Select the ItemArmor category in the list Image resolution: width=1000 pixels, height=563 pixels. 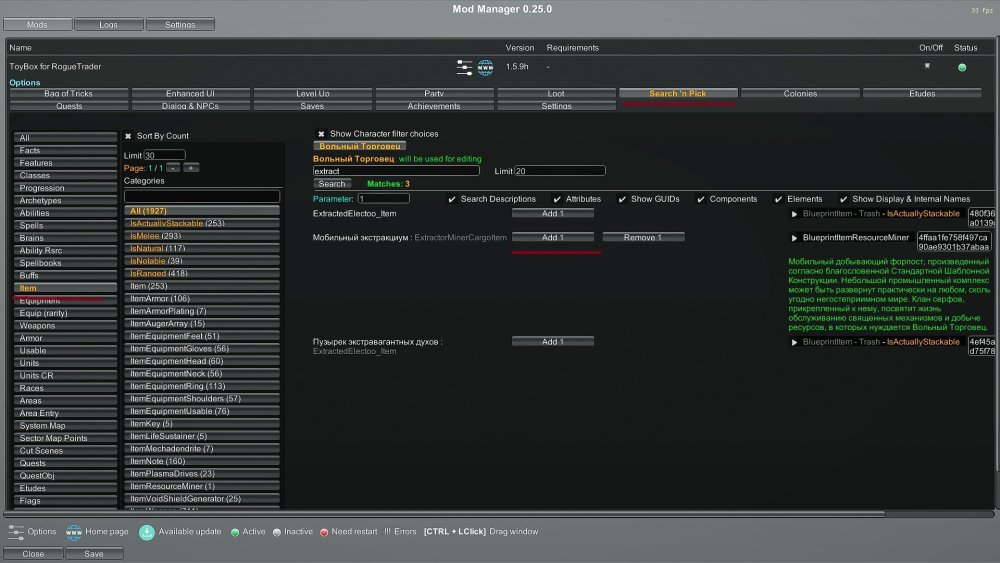(x=203, y=298)
